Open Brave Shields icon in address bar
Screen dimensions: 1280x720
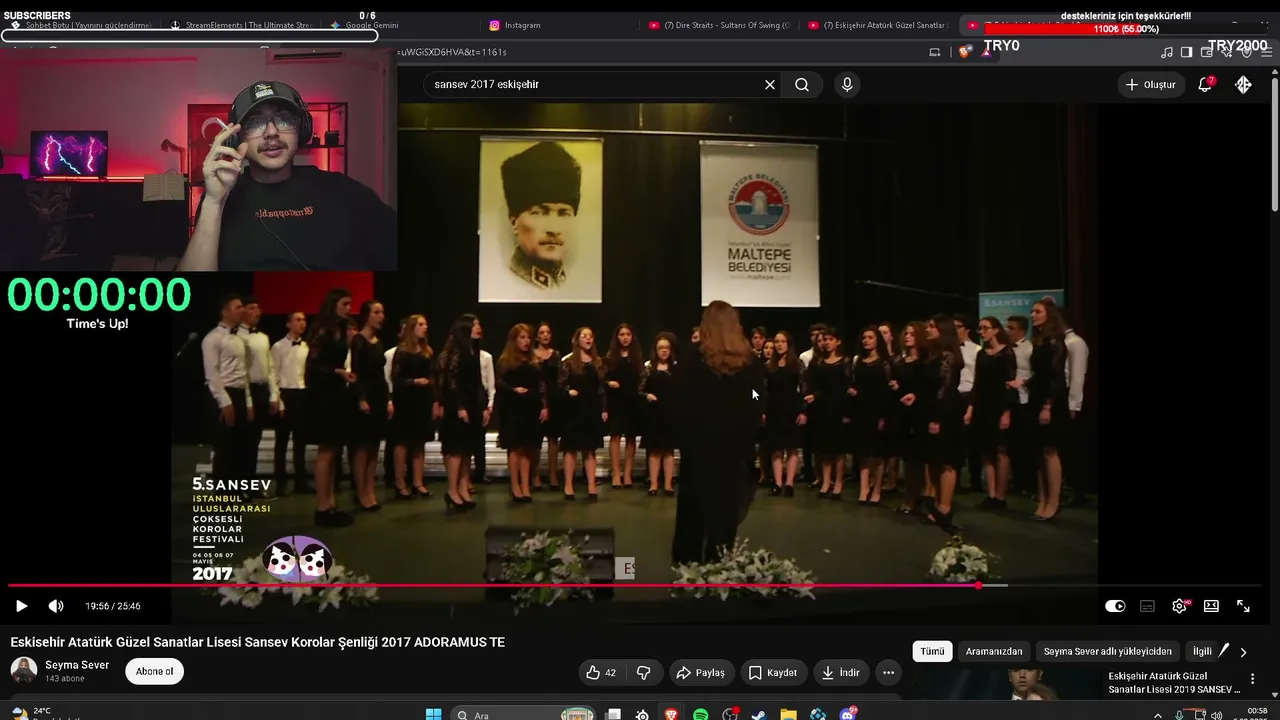coord(965,52)
